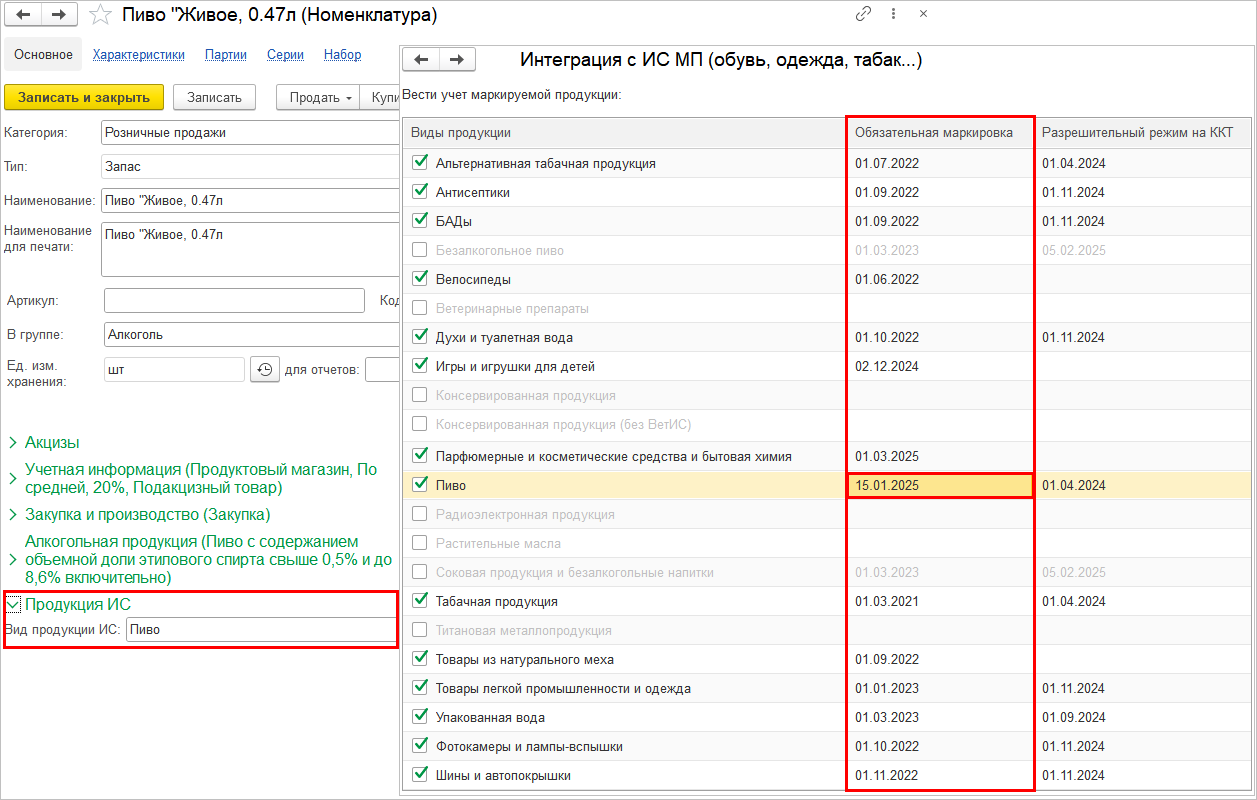Click the history icon next to storage unit
Image resolution: width=1257 pixels, height=800 pixels.
[264, 369]
